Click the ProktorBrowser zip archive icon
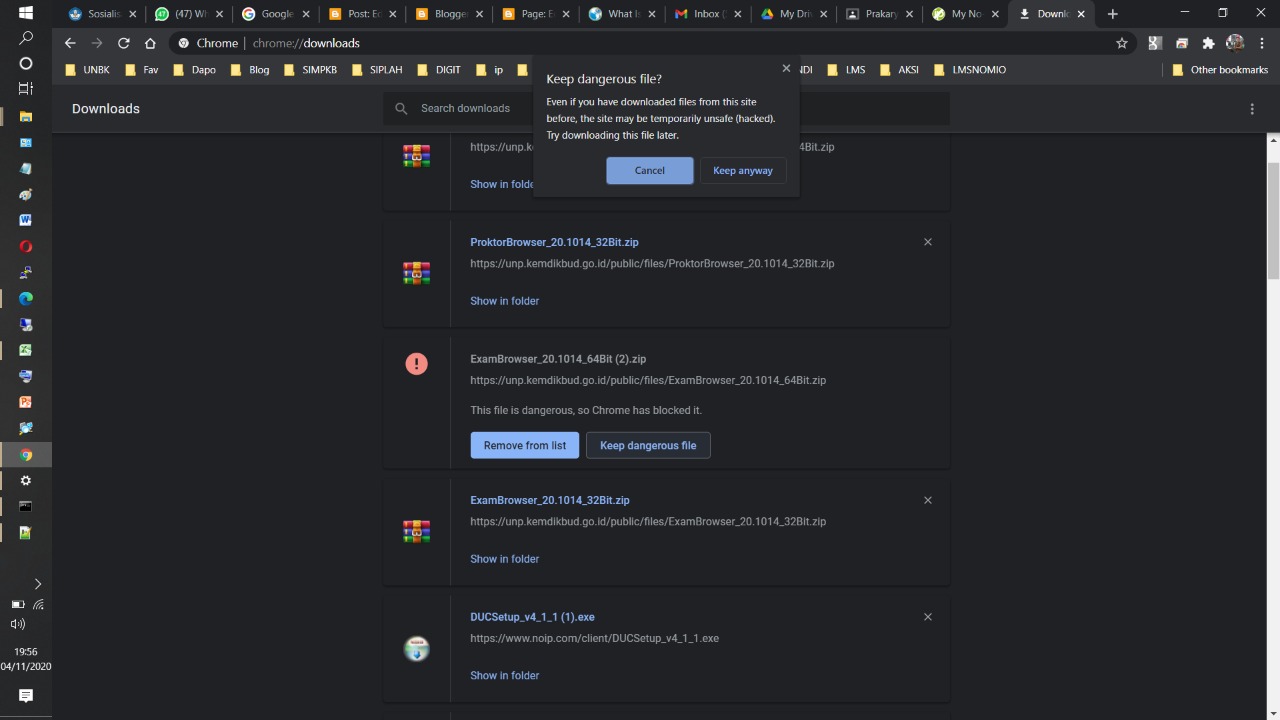 click(417, 273)
